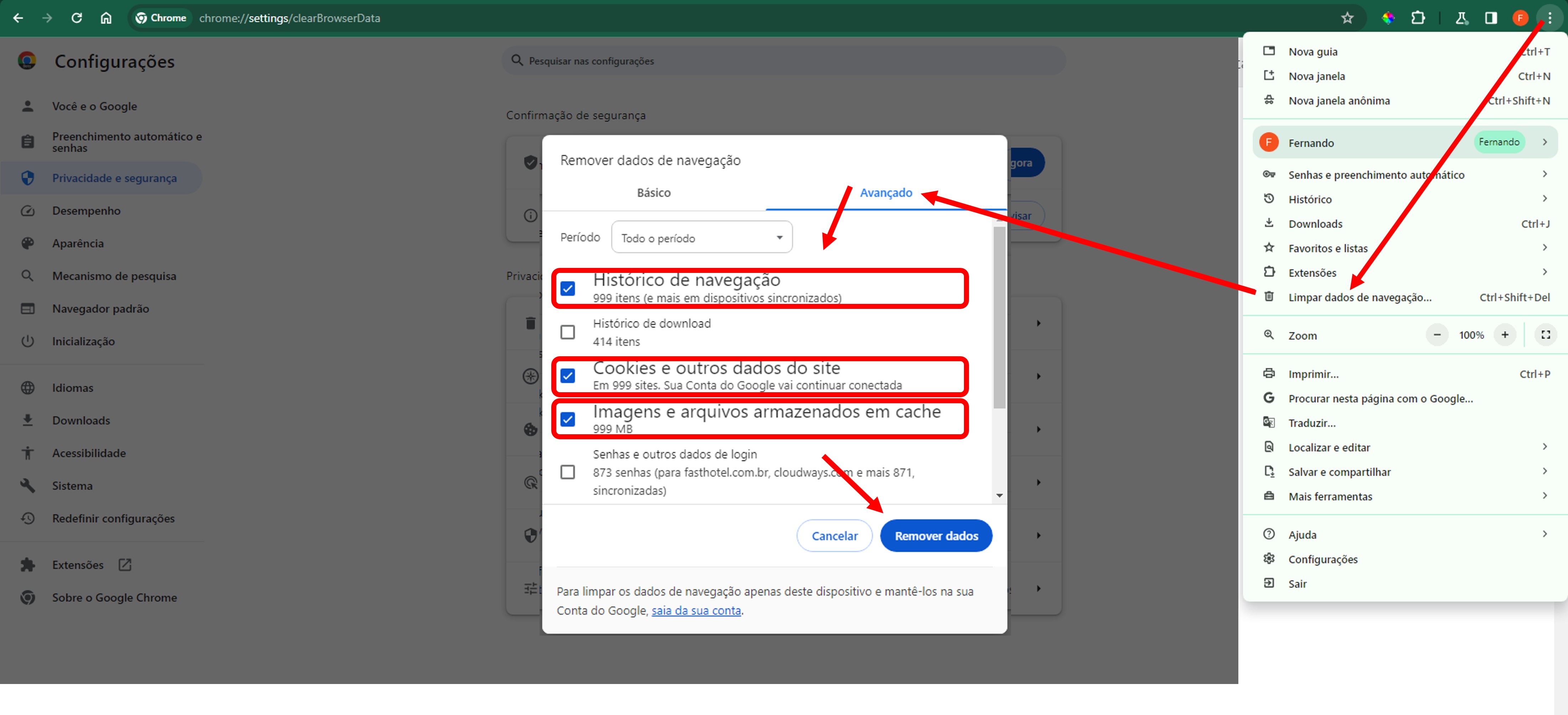The width and height of the screenshot is (1568, 715).
Task: Click zoom out minus button in menu
Action: pyautogui.click(x=1437, y=335)
